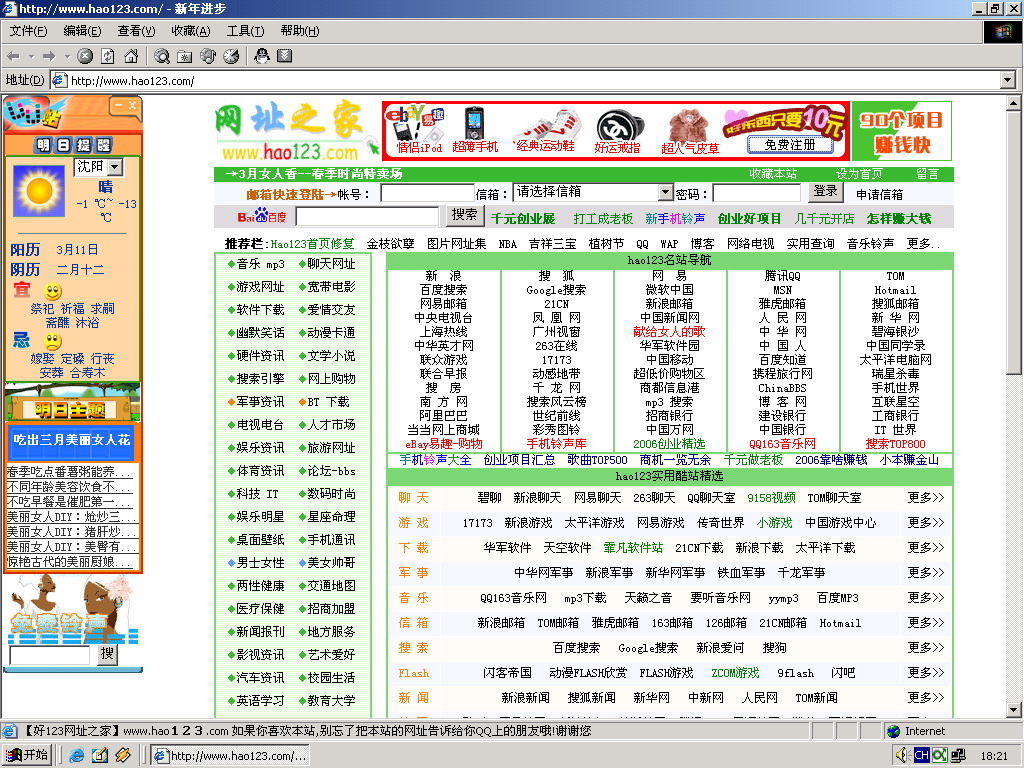Viewport: 1024px width, 768px height.
Task: Open the Search pane toolbar icon
Action: [161, 57]
